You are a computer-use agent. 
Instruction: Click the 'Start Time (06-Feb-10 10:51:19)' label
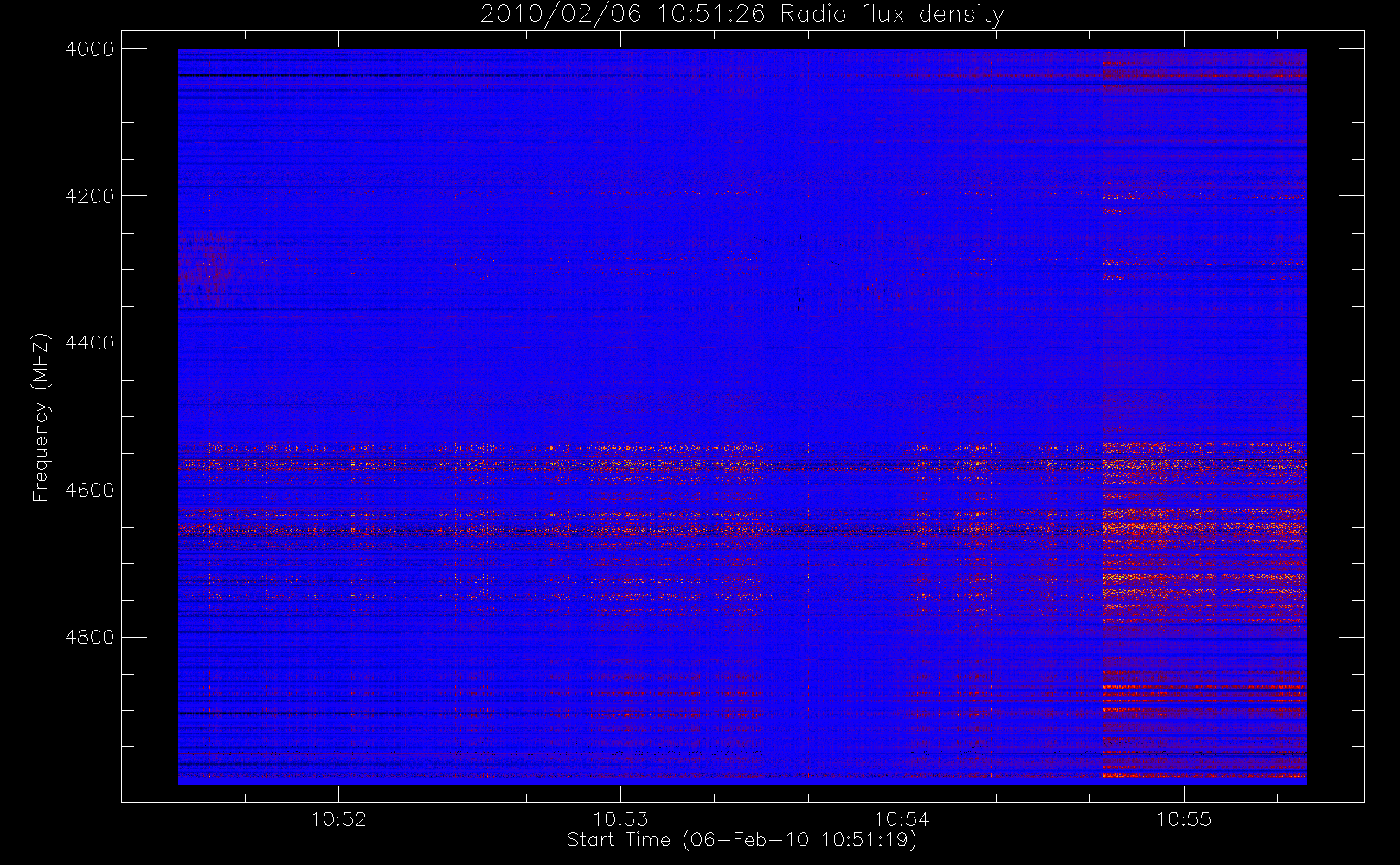coord(742,840)
